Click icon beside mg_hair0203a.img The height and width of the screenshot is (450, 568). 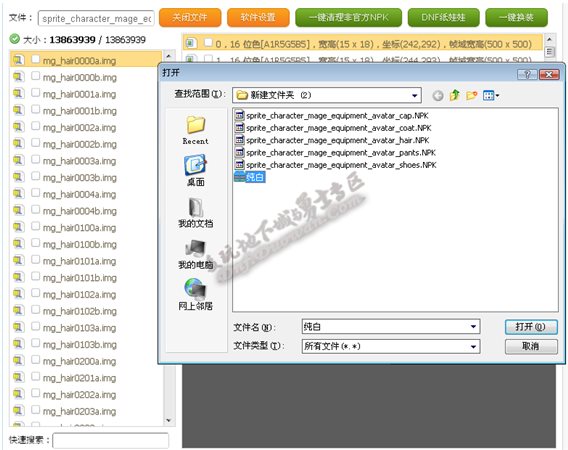point(18,411)
